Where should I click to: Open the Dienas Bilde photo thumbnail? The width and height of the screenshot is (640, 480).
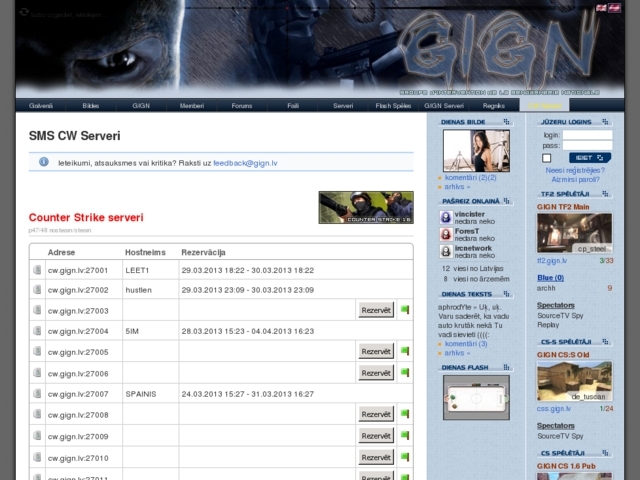[476, 150]
